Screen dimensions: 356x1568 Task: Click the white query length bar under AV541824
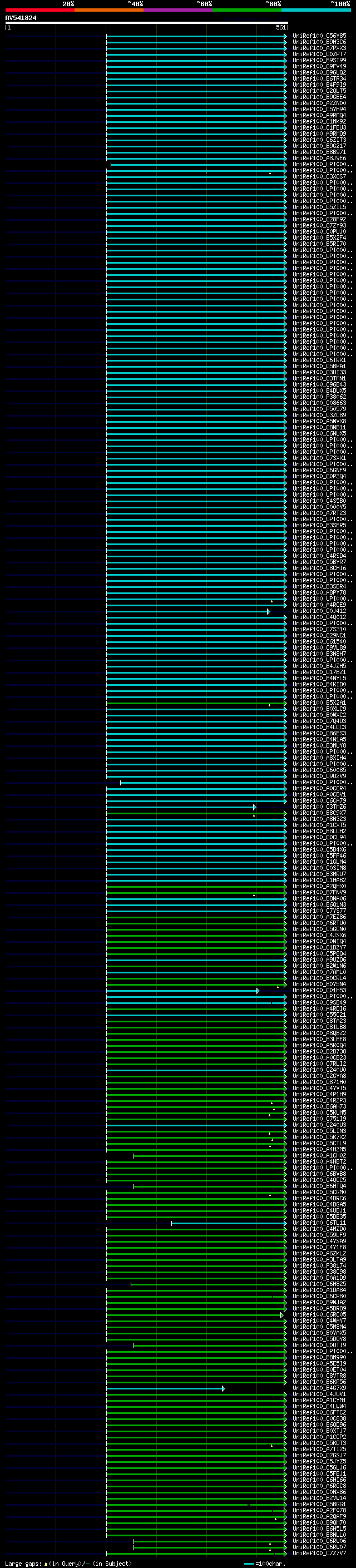click(147, 22)
